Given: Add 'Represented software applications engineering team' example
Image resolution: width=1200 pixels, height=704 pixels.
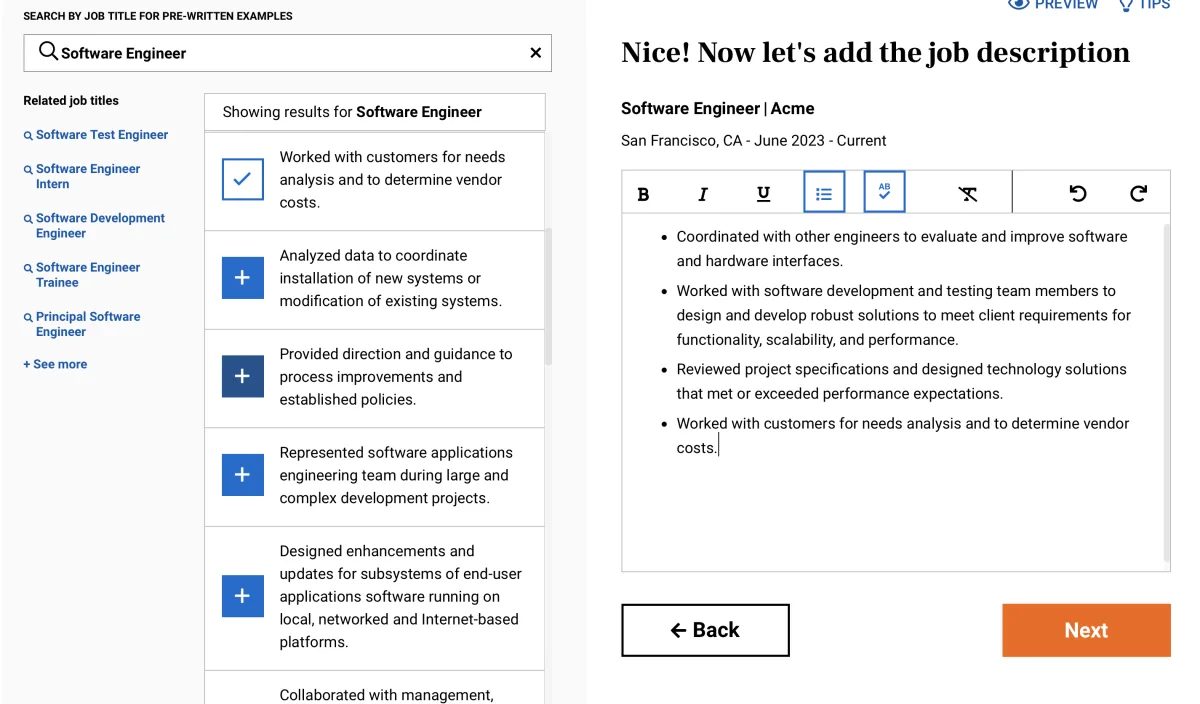Looking at the screenshot, I should coord(242,475).
